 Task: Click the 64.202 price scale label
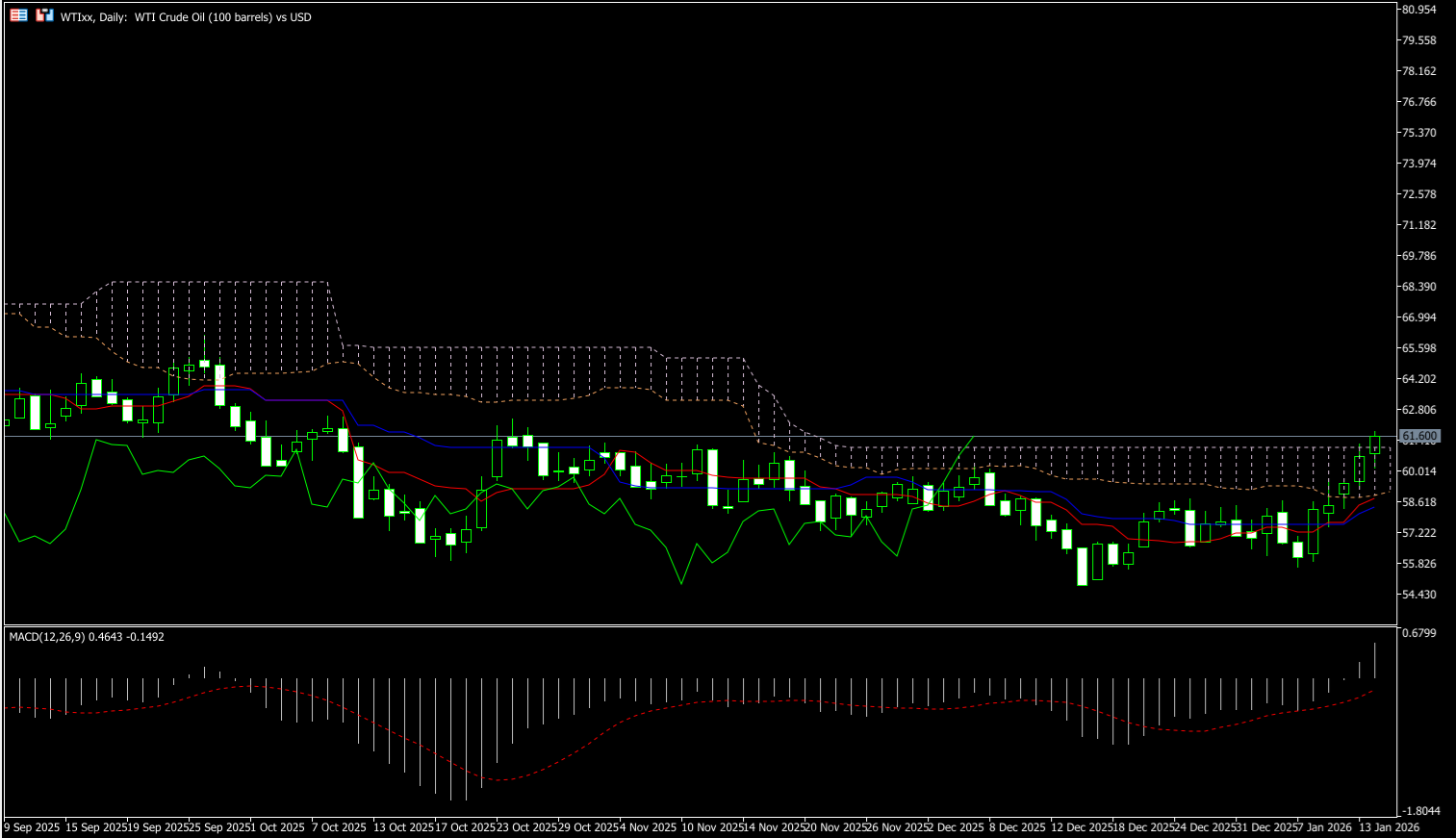(x=1419, y=379)
